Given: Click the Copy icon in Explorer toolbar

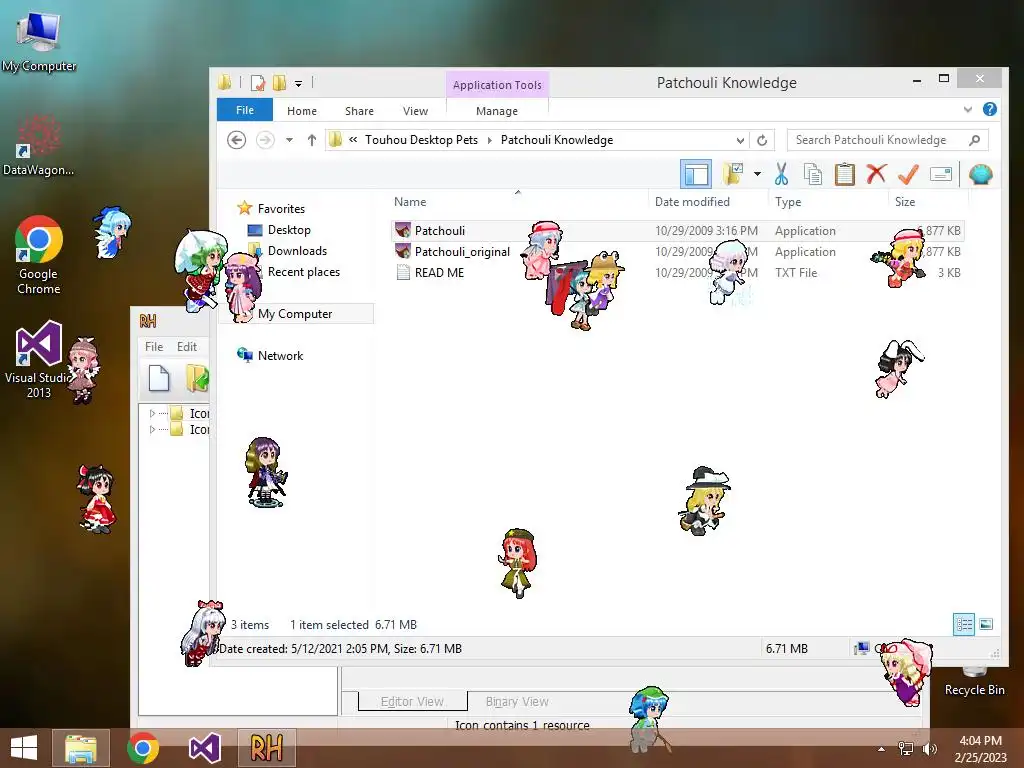Looking at the screenshot, I should (x=813, y=174).
